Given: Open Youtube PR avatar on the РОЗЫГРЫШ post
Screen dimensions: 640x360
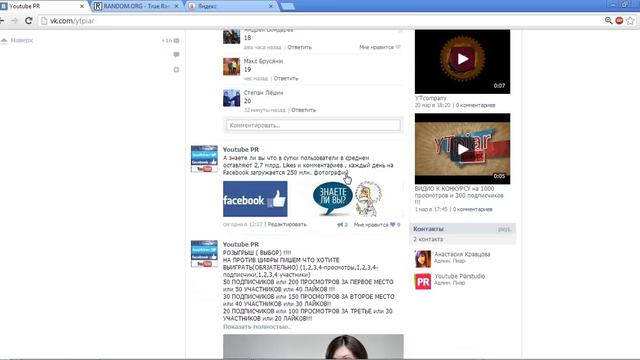Looking at the screenshot, I should tap(204, 253).
